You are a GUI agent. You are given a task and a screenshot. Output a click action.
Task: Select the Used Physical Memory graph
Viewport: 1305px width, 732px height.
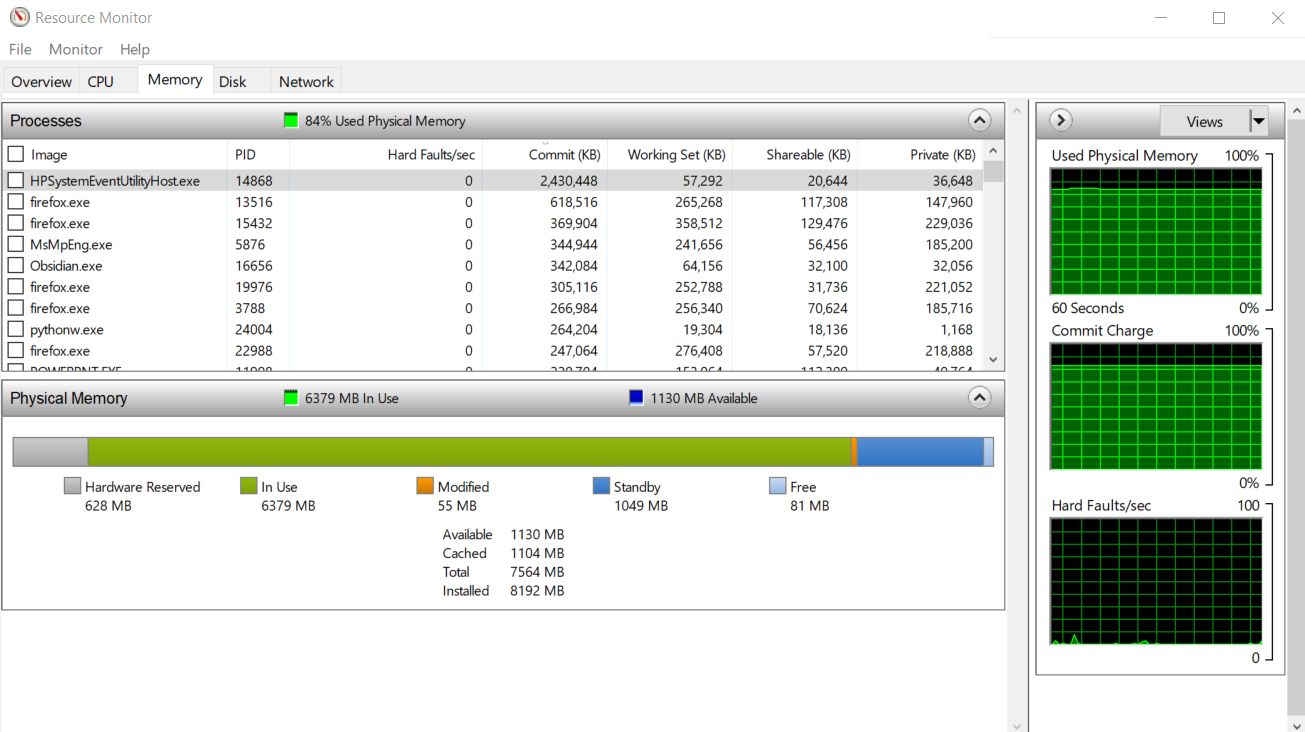click(x=1155, y=231)
